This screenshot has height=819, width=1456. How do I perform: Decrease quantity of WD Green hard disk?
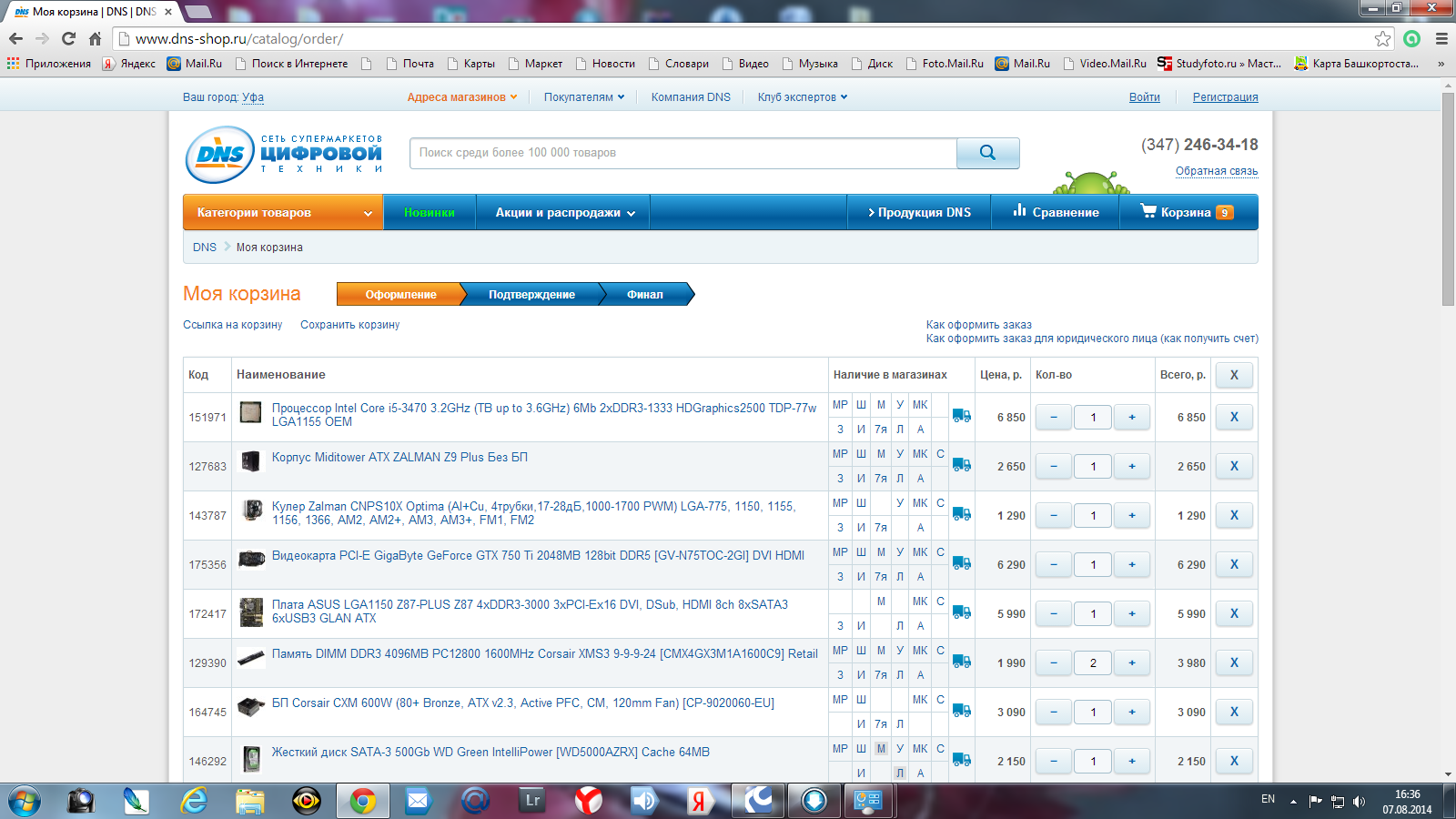click(1054, 761)
